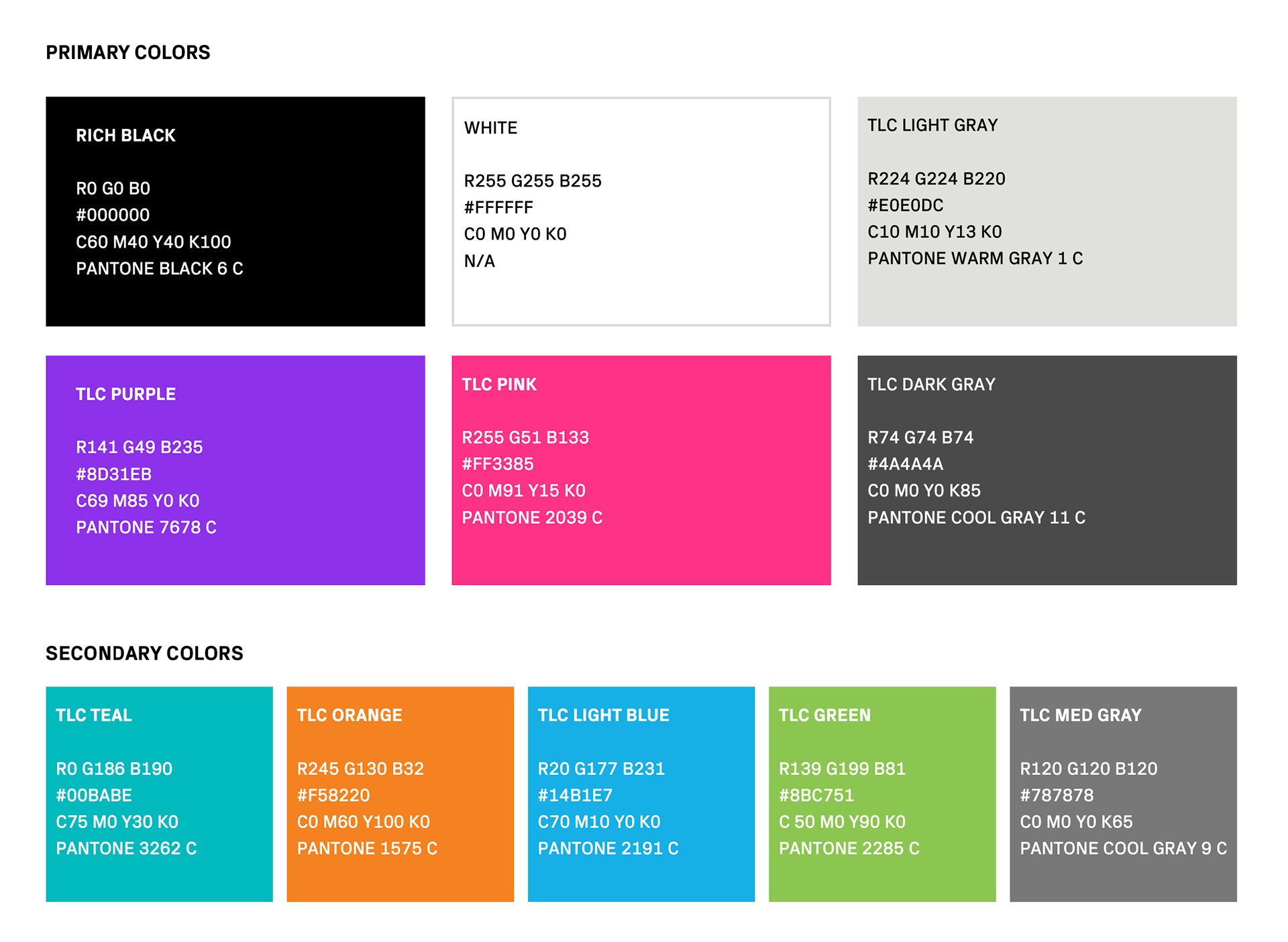Click the text PANTONE BLACK 6 C
The height and width of the screenshot is (942, 1288).
pyautogui.click(x=160, y=268)
